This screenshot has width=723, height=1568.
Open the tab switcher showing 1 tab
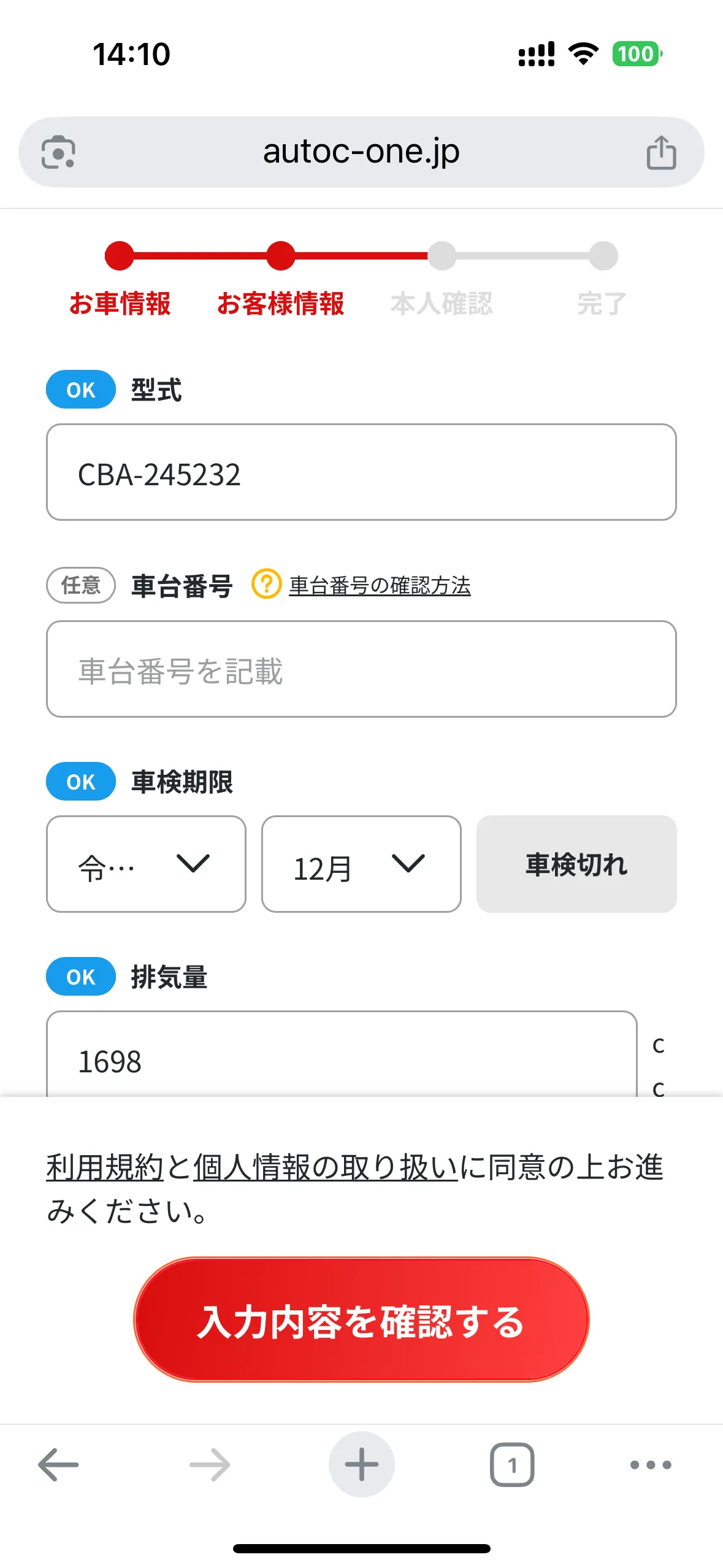[512, 1465]
